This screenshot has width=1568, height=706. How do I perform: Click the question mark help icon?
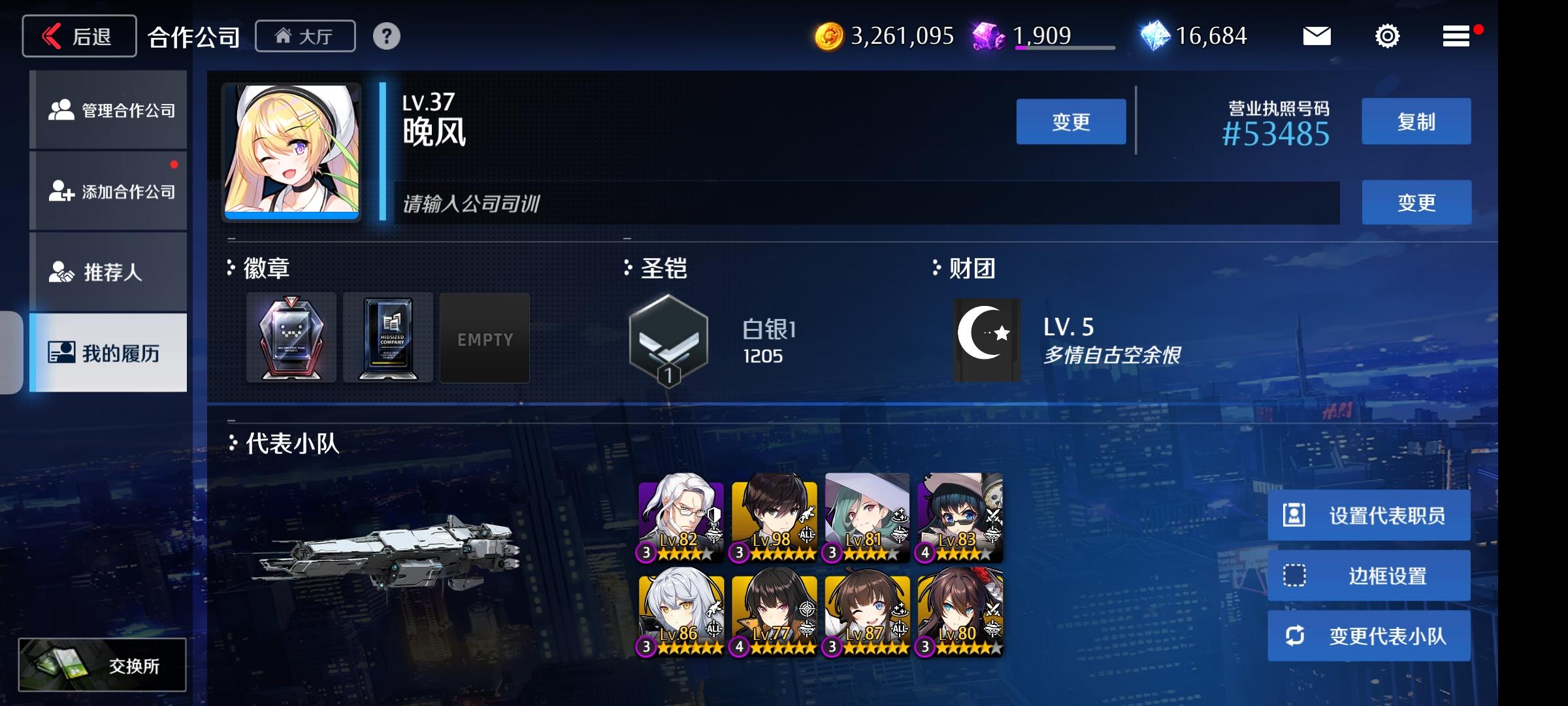[x=386, y=36]
